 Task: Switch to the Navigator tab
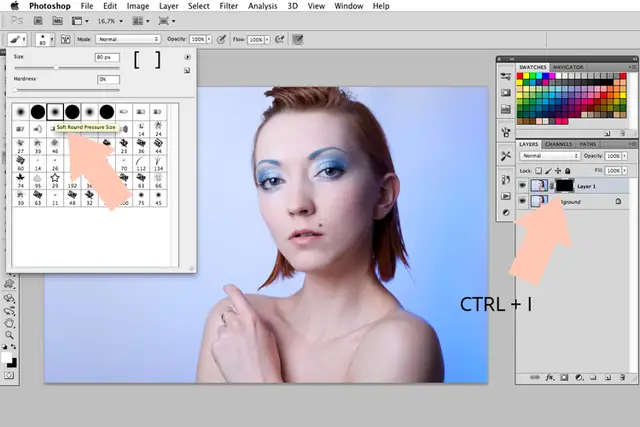click(568, 66)
